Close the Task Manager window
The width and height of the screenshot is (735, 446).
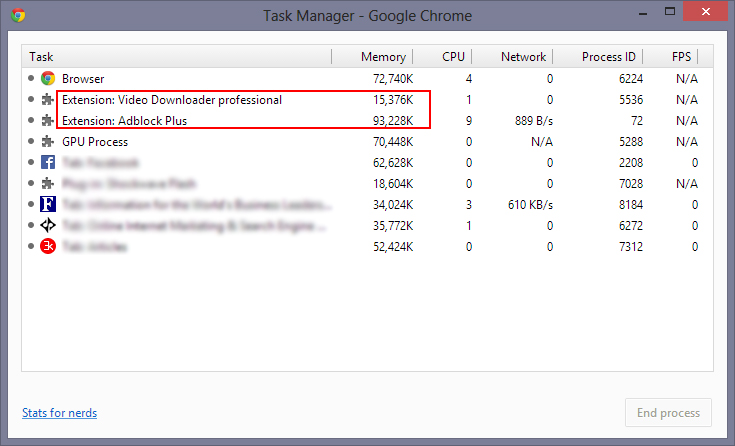[705, 12]
